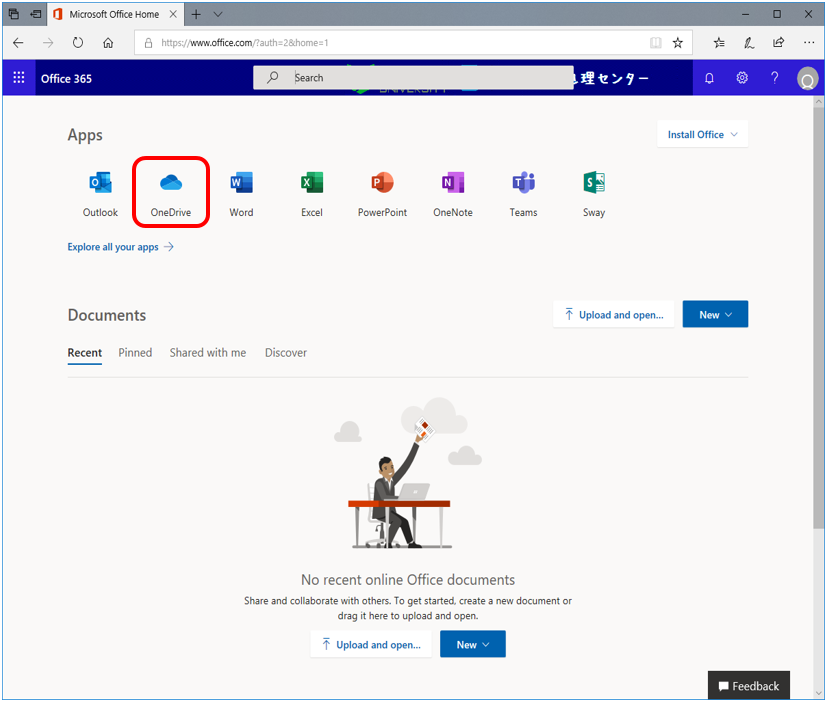Switch to the Shared with me tab
Image resolution: width=827 pixels, height=702 pixels.
(x=208, y=353)
